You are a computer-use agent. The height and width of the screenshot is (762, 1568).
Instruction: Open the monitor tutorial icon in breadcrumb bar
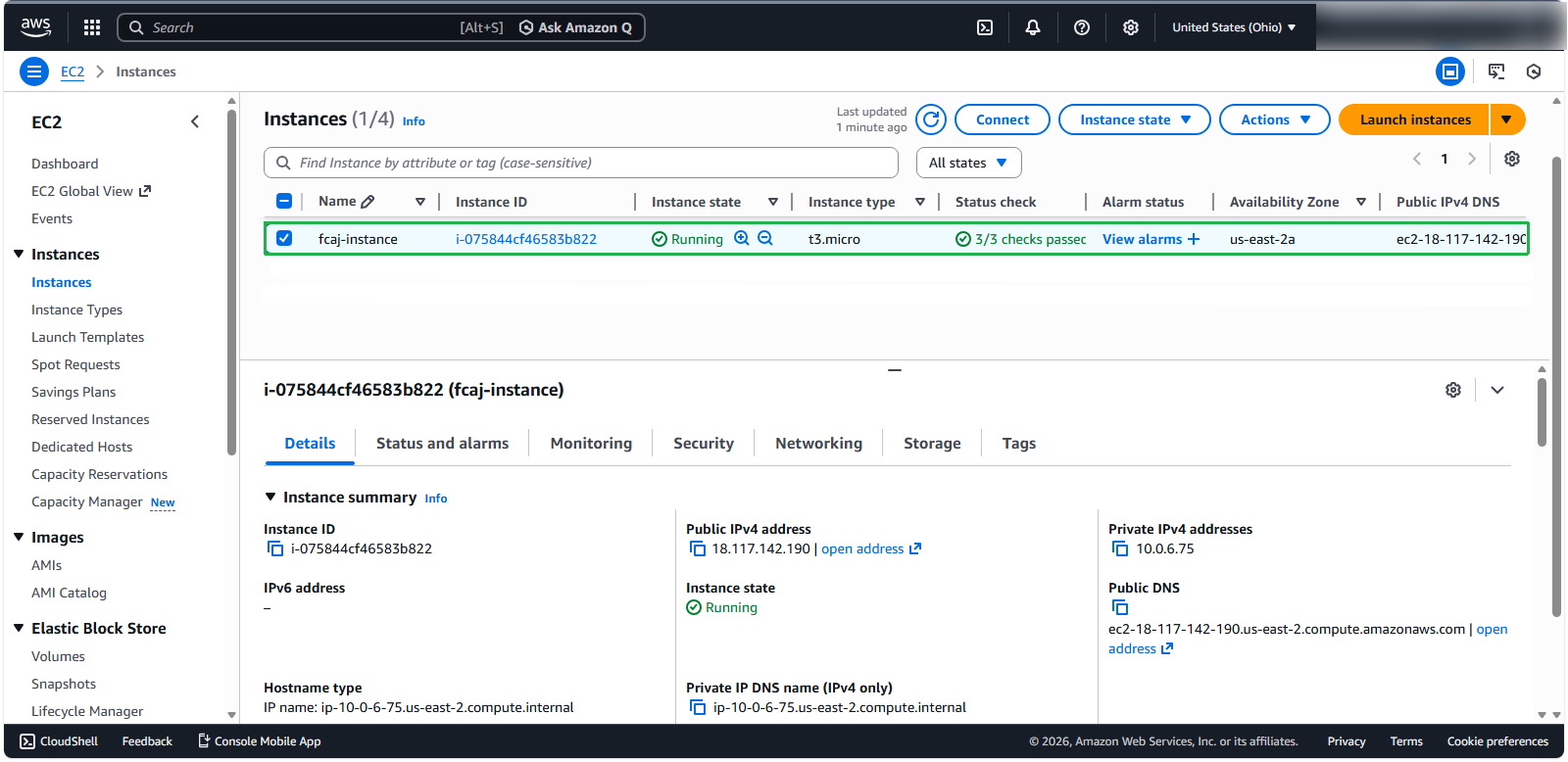1496,71
